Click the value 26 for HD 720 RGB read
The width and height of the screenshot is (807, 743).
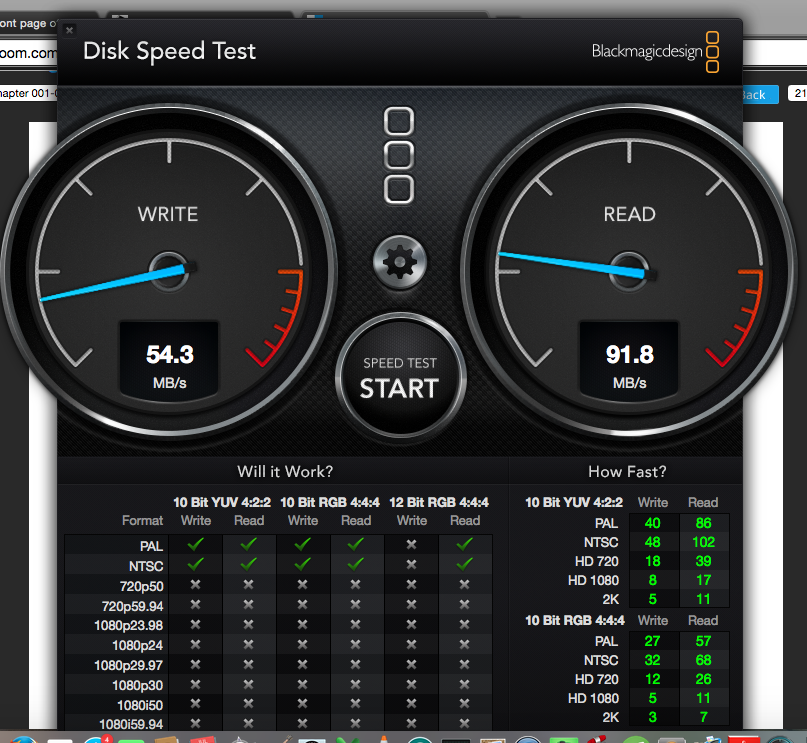coord(703,679)
